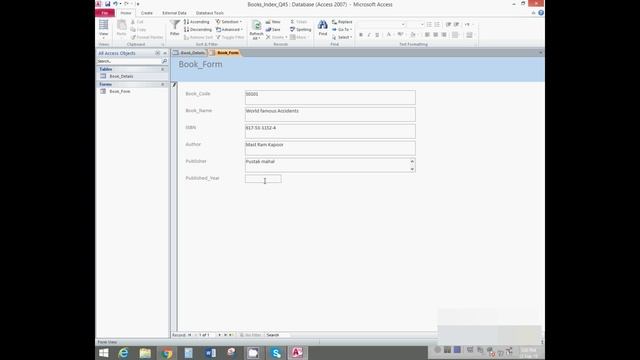
Task: Center text in Text Formatting
Action: tap(436, 35)
